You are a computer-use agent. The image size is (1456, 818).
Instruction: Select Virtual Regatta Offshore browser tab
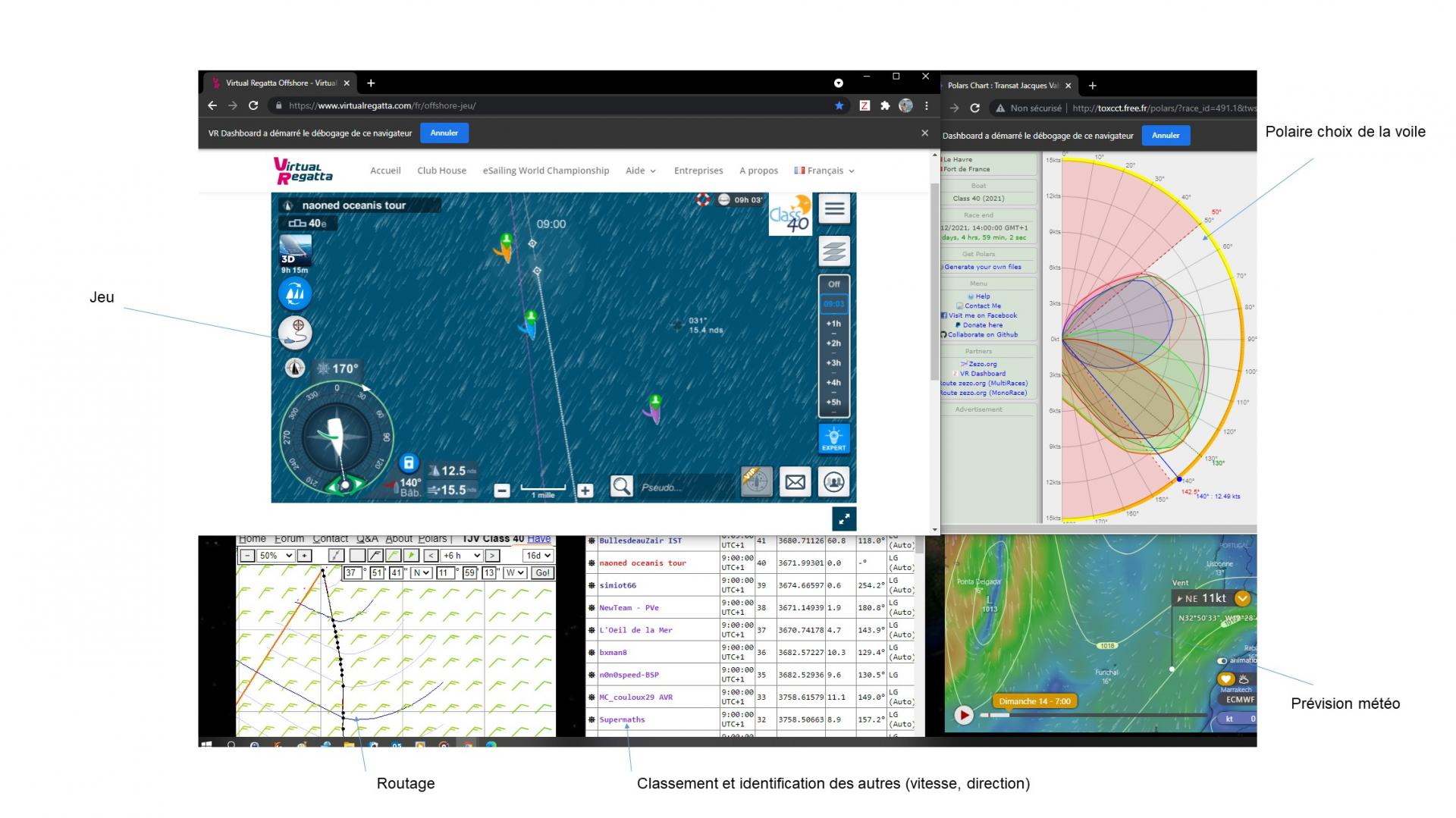281,83
